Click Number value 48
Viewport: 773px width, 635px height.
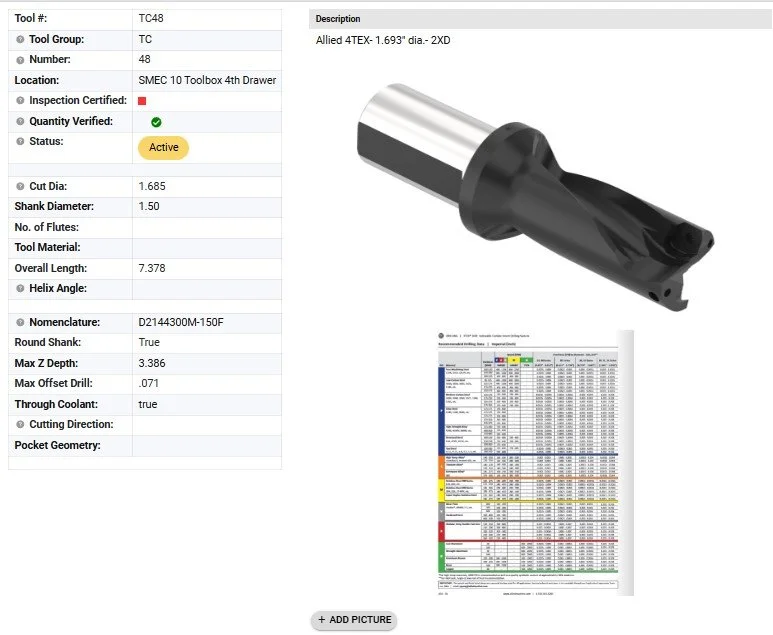pos(144,59)
